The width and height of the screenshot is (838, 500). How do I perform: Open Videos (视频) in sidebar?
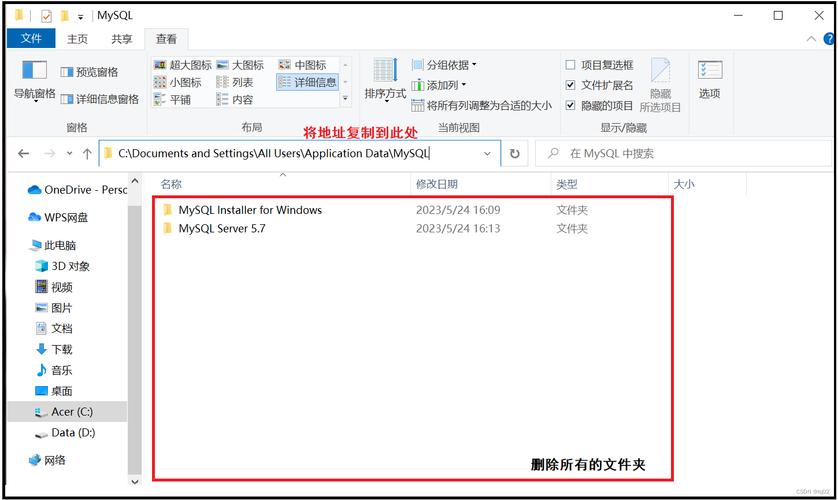(53, 287)
